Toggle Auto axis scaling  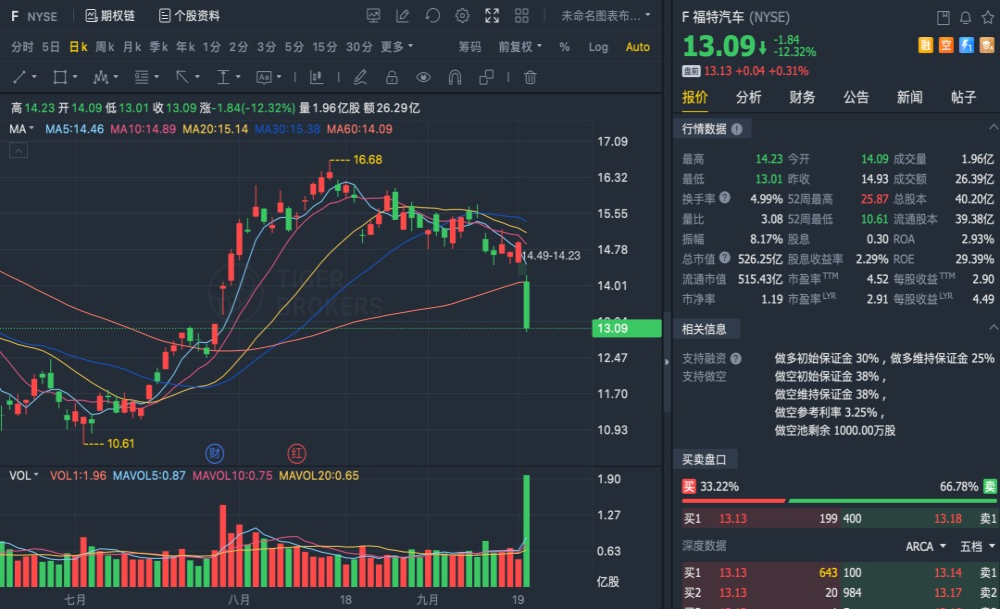click(x=638, y=47)
